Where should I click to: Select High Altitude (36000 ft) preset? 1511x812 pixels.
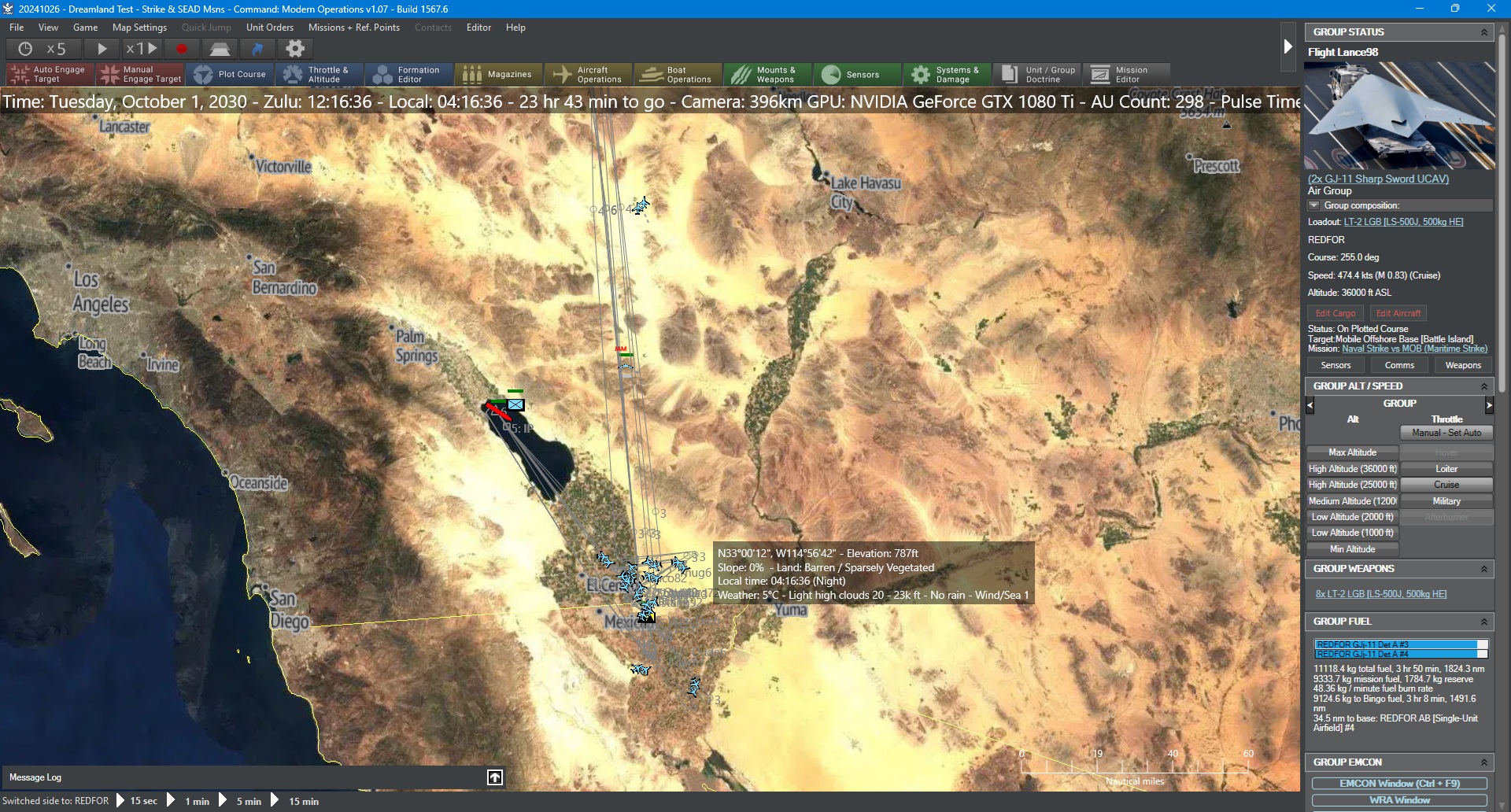[1352, 469]
